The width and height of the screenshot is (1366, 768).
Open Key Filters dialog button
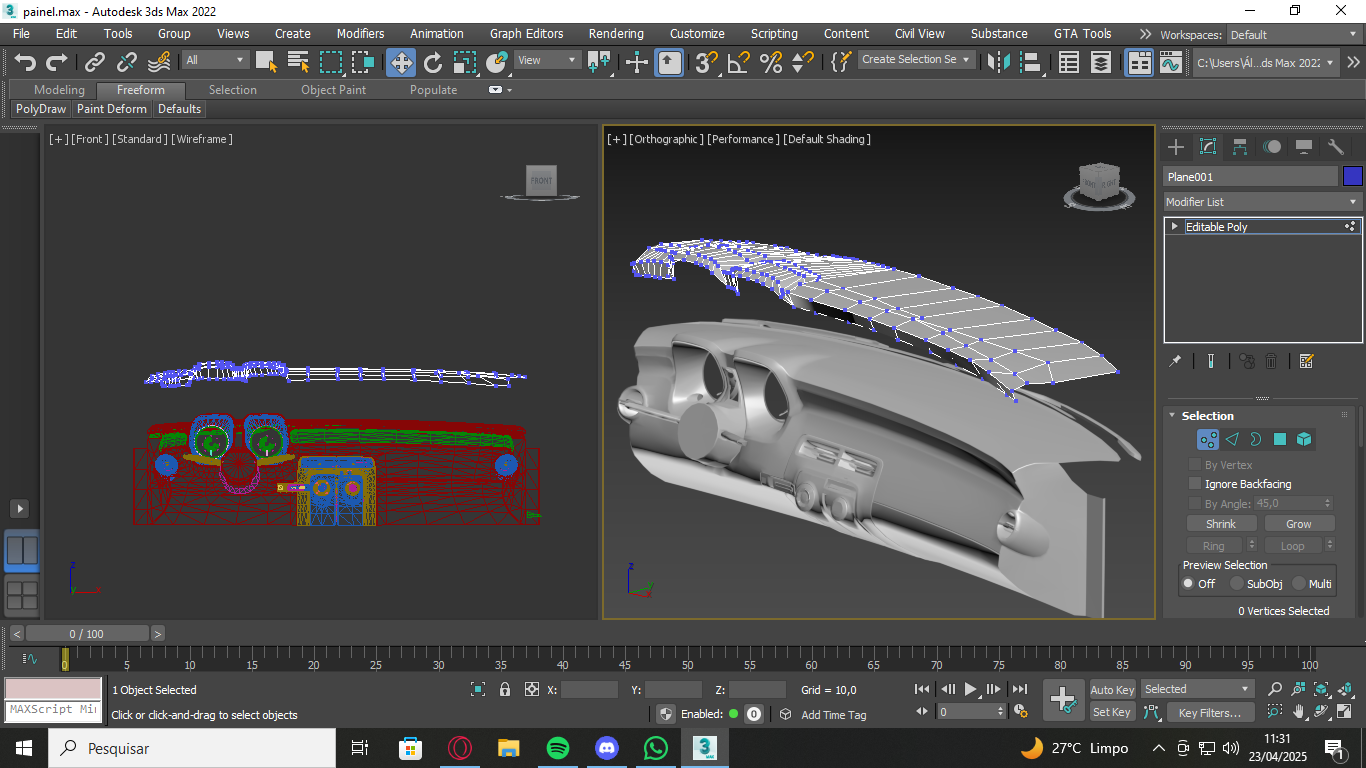pyautogui.click(x=1210, y=713)
